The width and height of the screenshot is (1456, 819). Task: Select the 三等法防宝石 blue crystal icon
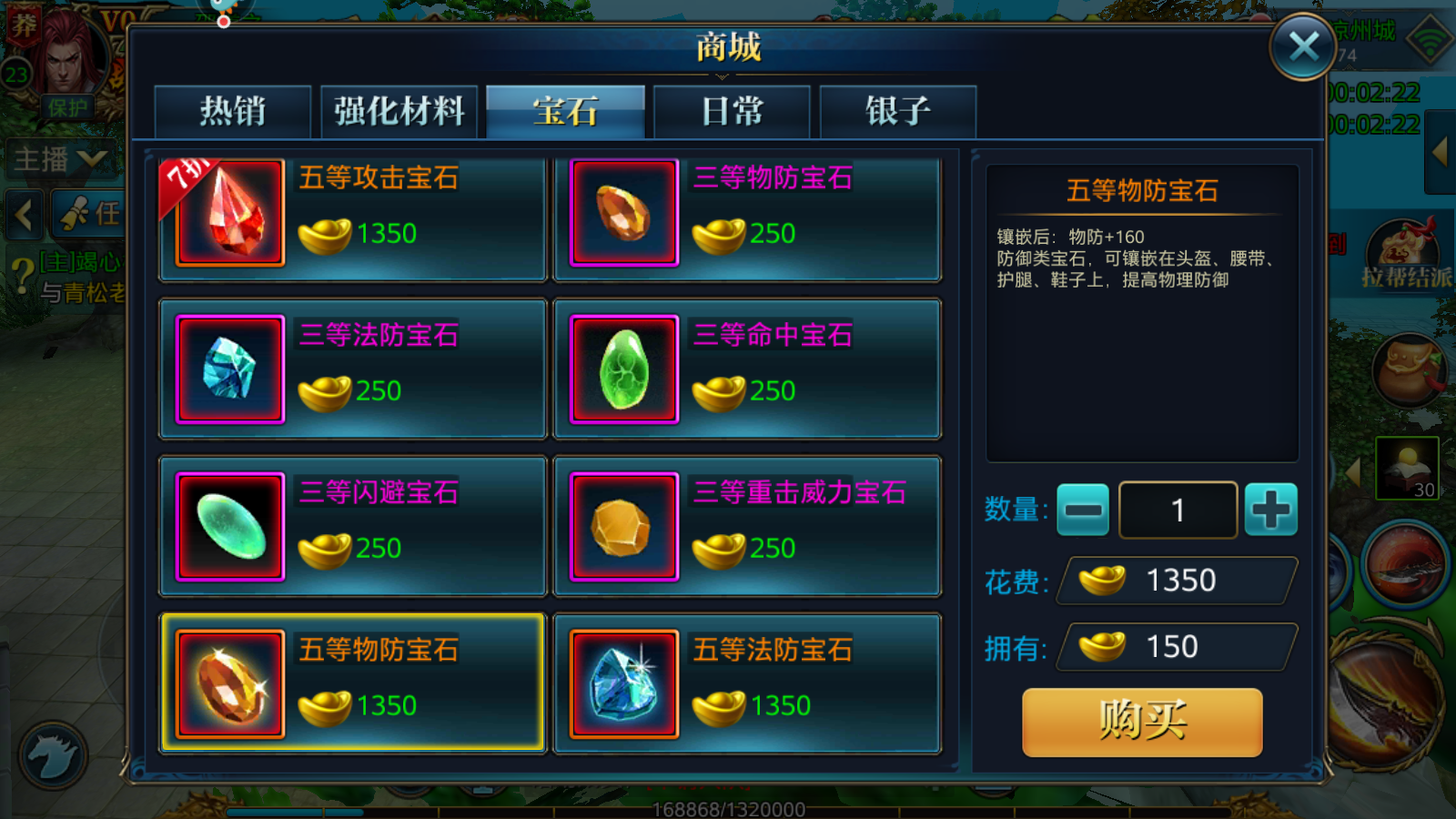(x=230, y=369)
